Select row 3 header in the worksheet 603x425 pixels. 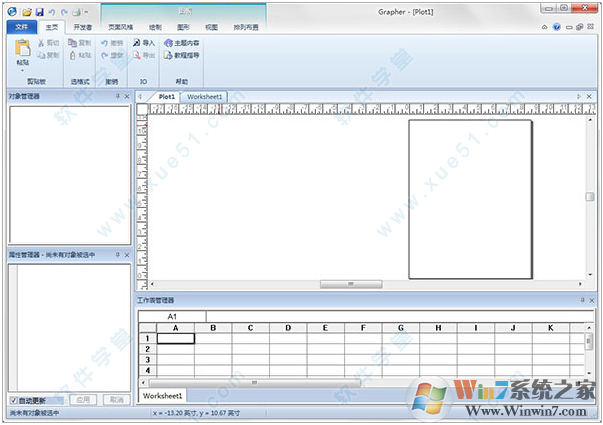tap(147, 360)
